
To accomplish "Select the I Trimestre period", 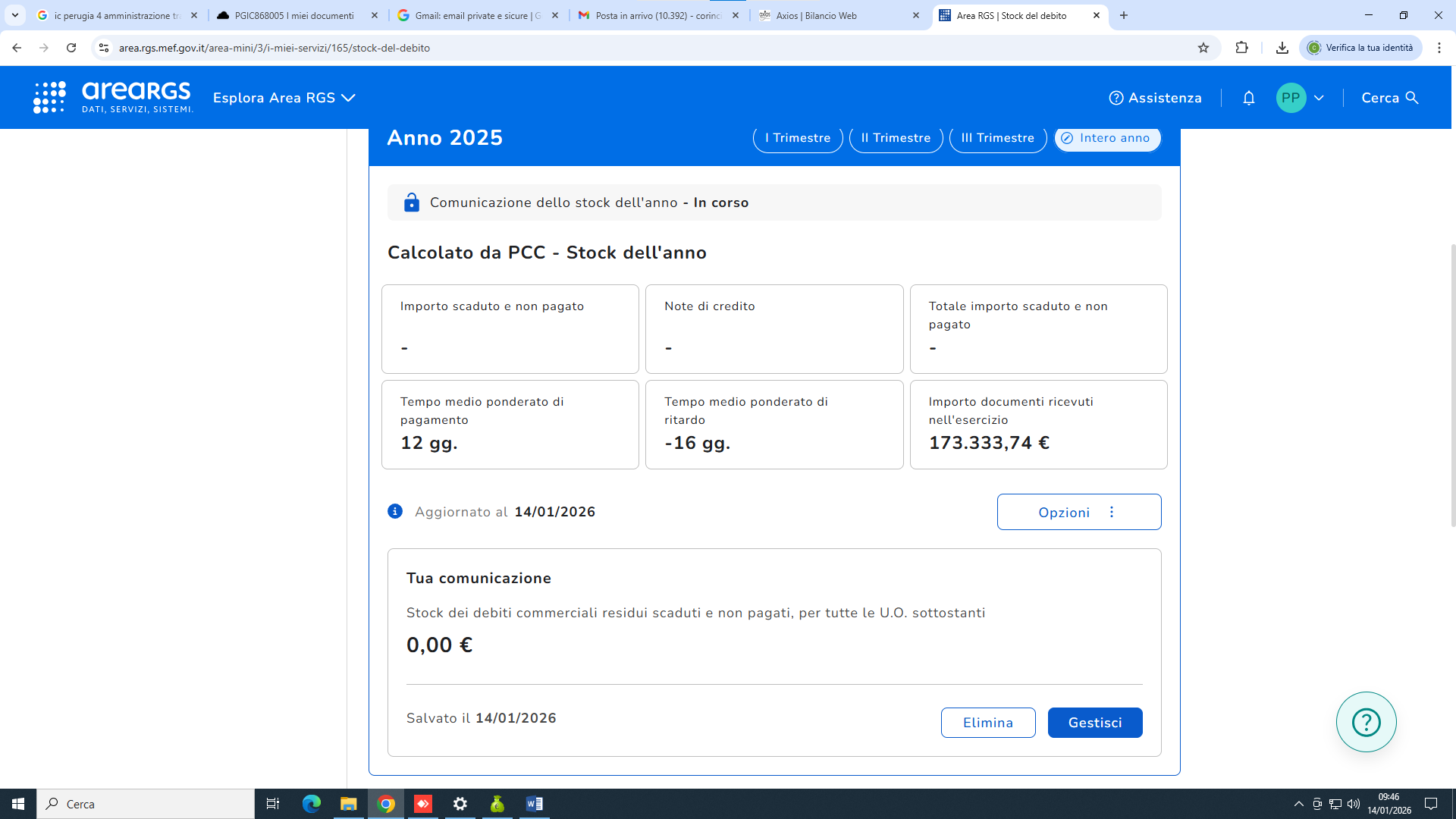I will click(797, 138).
